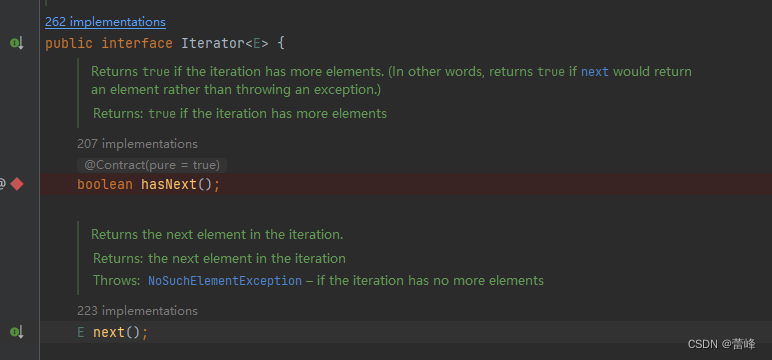The width and height of the screenshot is (772, 360).
Task: Show the 223 implementations of next
Action: pyautogui.click(x=137, y=311)
